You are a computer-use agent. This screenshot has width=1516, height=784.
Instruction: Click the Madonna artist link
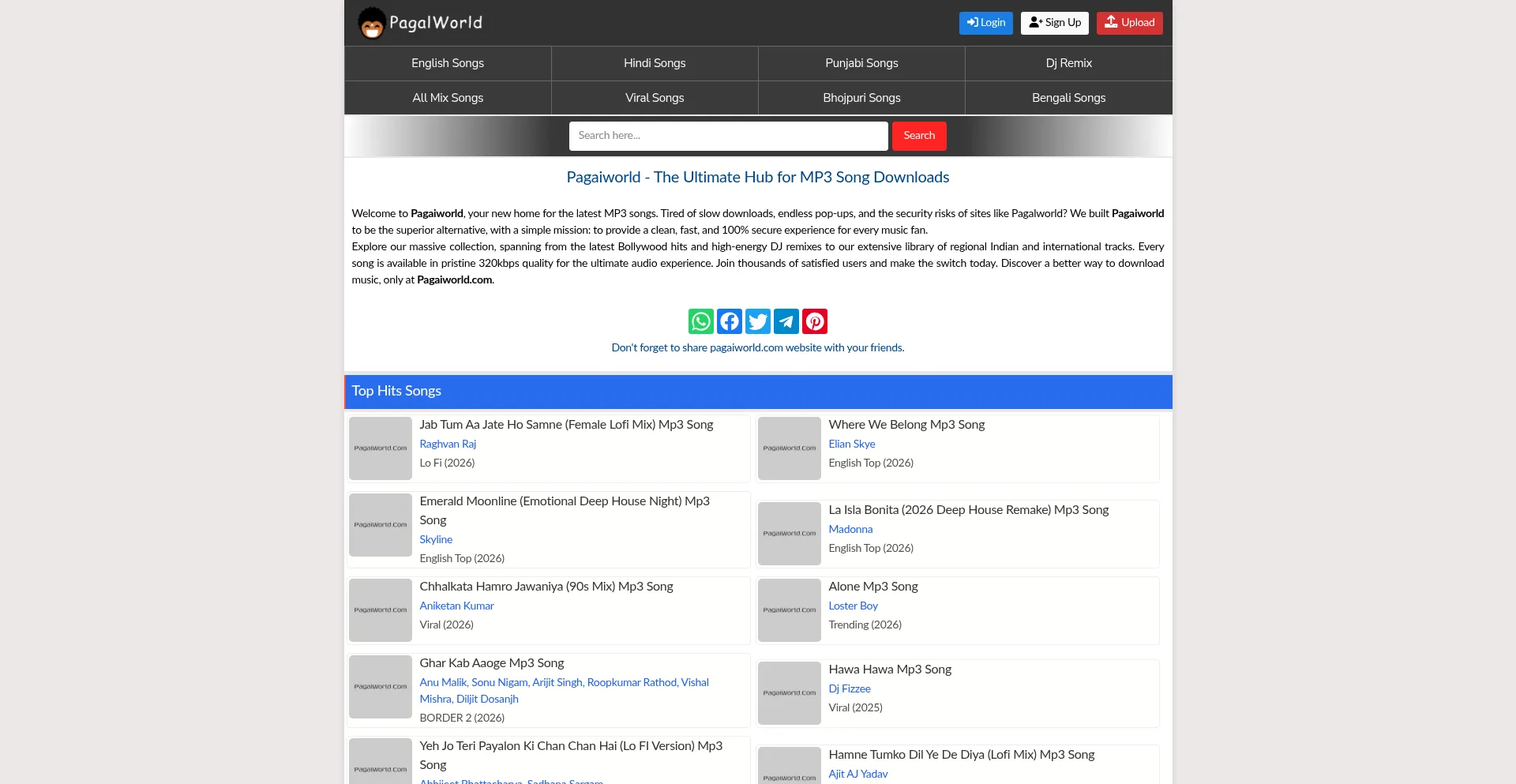(850, 529)
